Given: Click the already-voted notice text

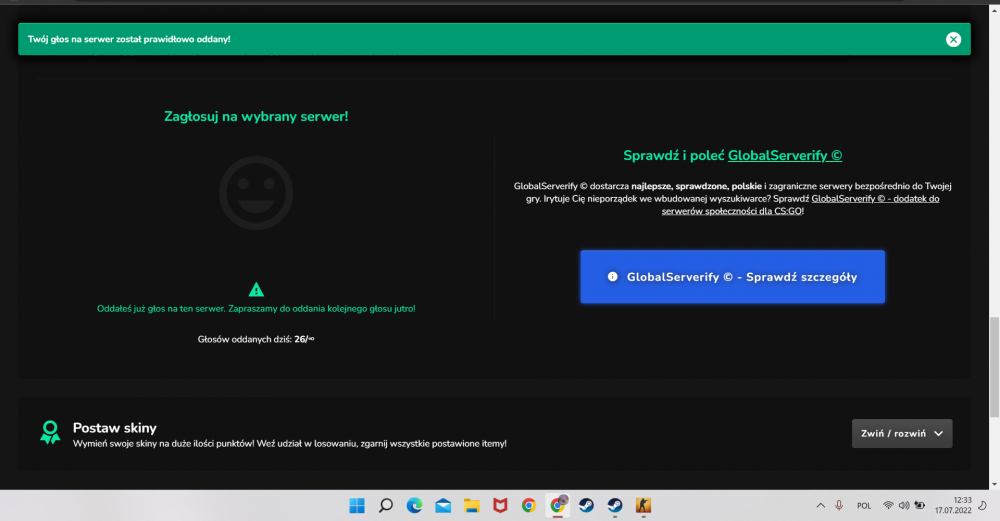Looking at the screenshot, I should (256, 309).
